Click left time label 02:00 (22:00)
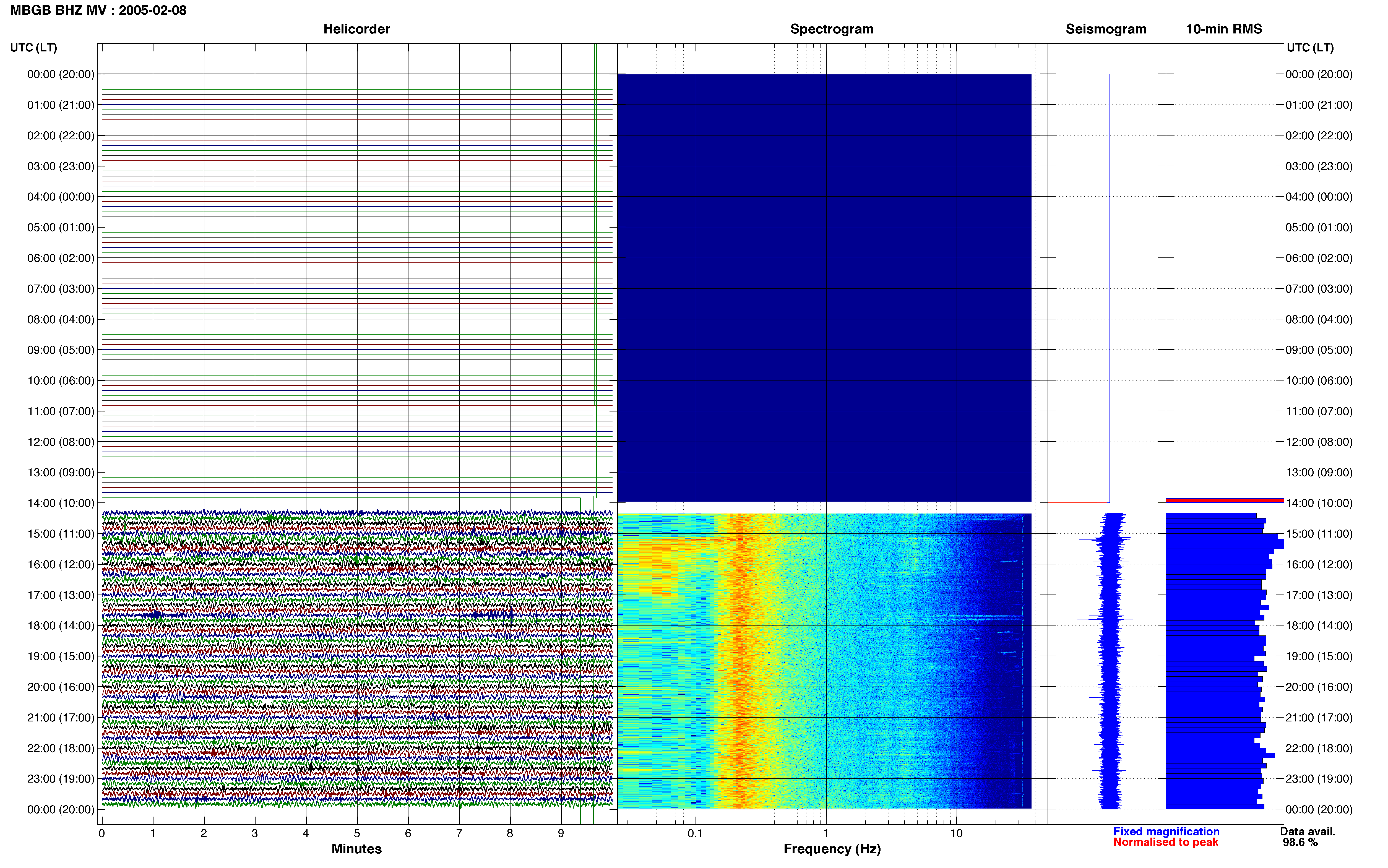This screenshot has width=1388, height=868. point(61,135)
